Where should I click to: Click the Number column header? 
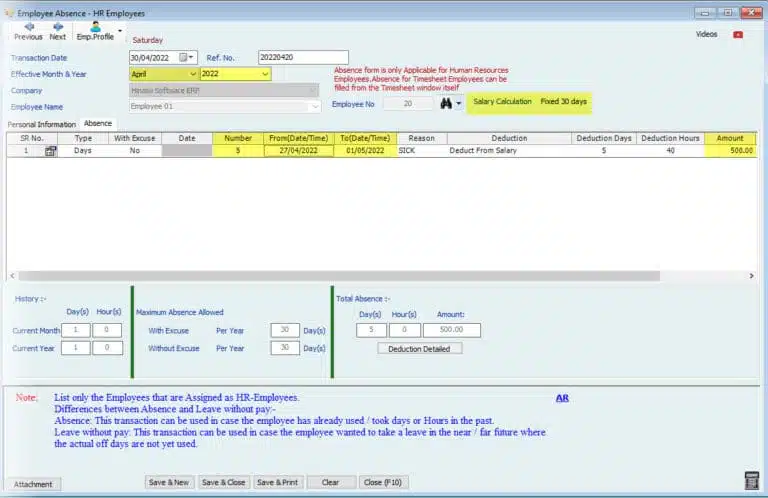(238, 139)
